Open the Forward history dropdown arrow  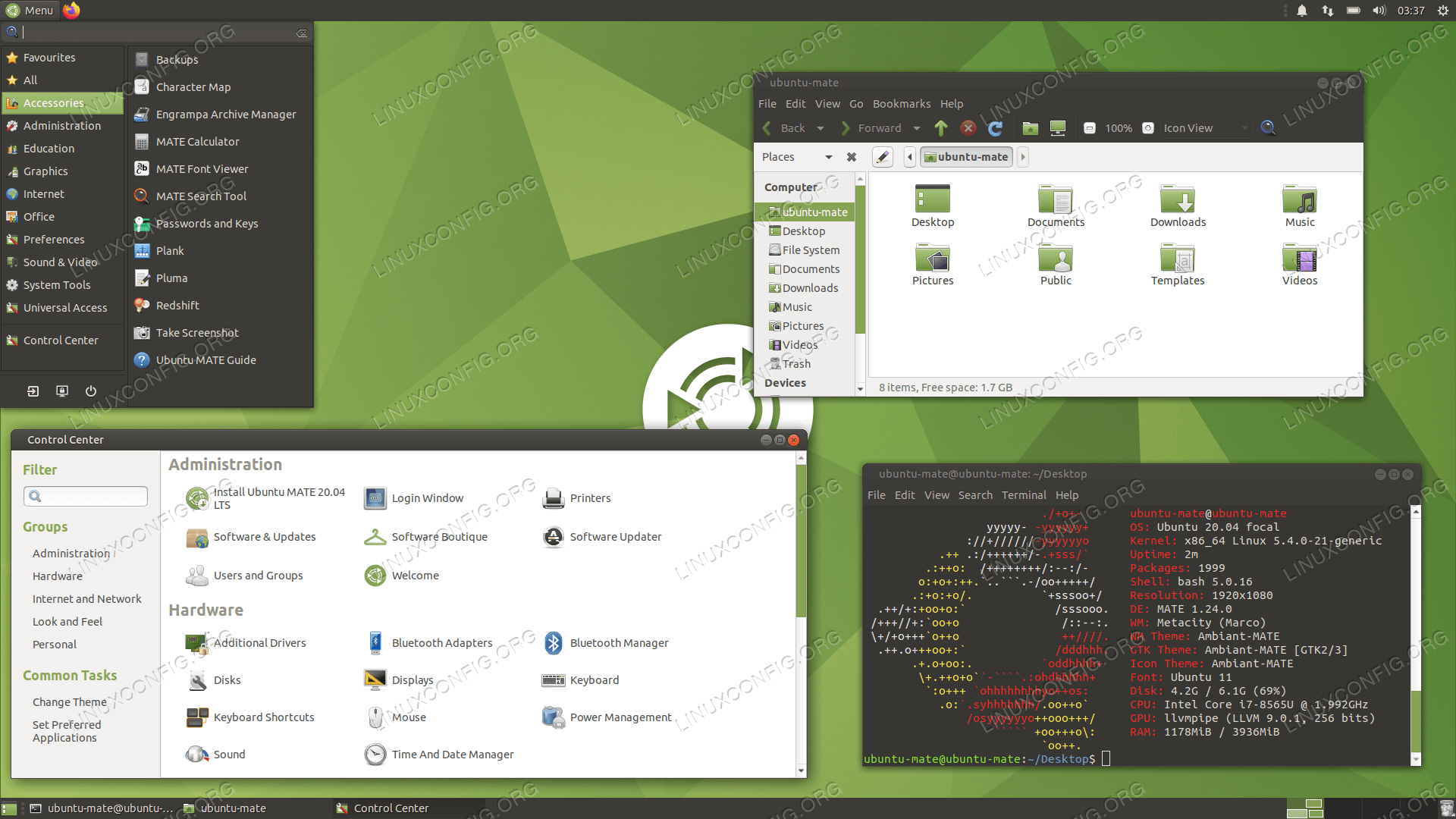pos(917,128)
